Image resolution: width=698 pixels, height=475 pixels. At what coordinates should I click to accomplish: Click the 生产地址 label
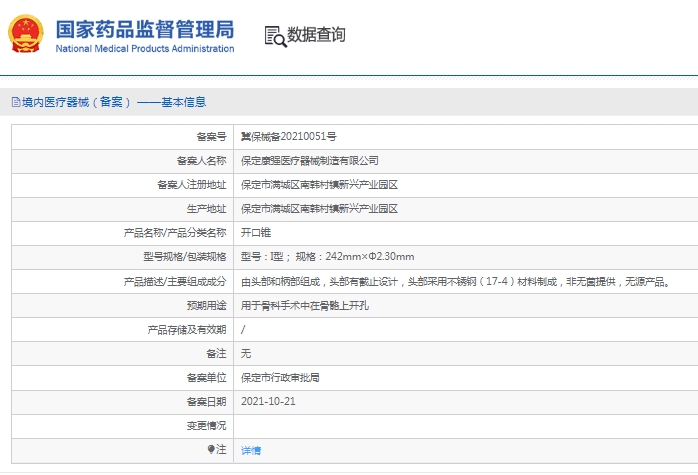(207, 209)
